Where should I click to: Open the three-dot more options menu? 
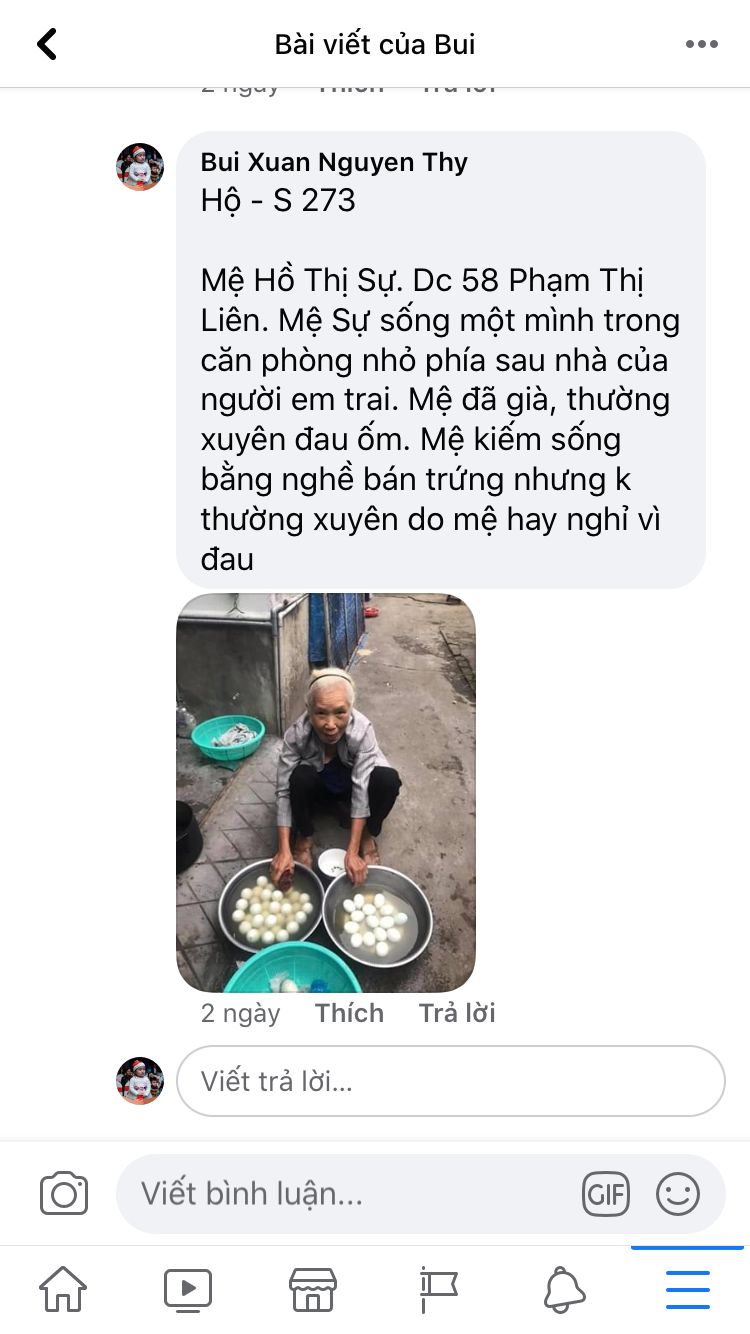(x=701, y=44)
